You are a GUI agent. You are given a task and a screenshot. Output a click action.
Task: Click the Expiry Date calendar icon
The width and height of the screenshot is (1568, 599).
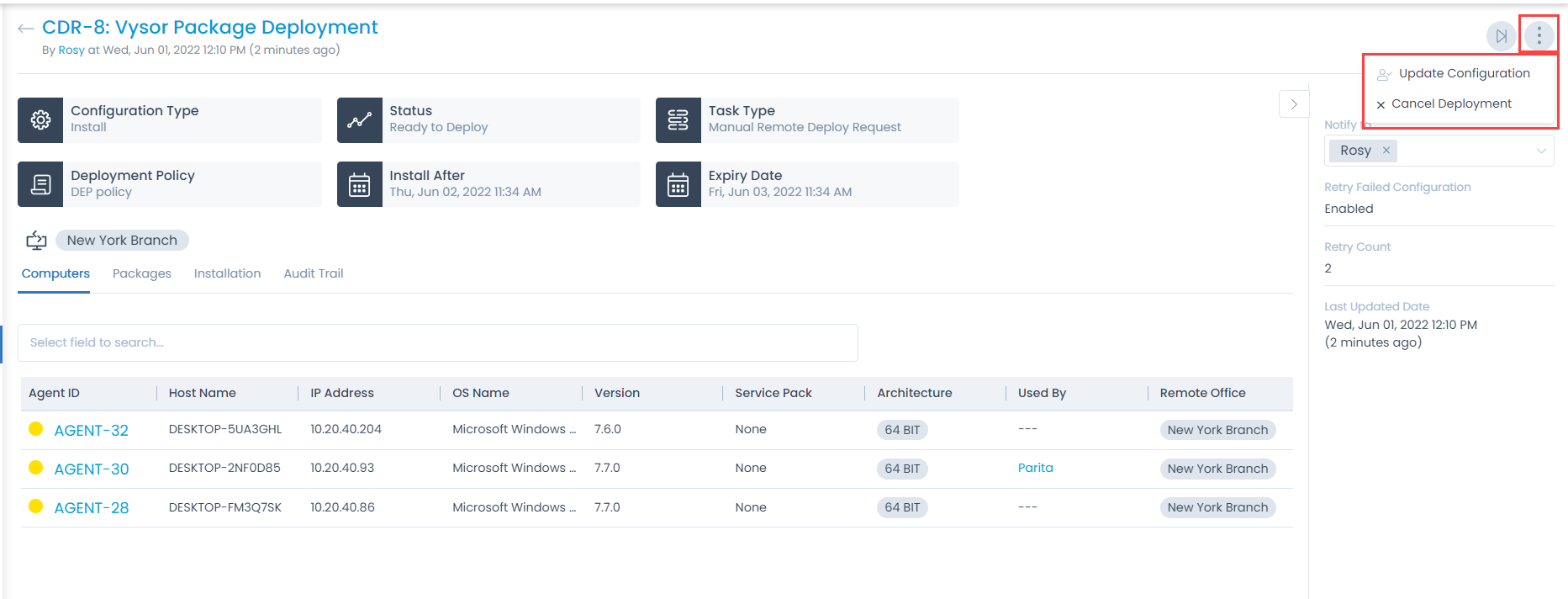678,184
